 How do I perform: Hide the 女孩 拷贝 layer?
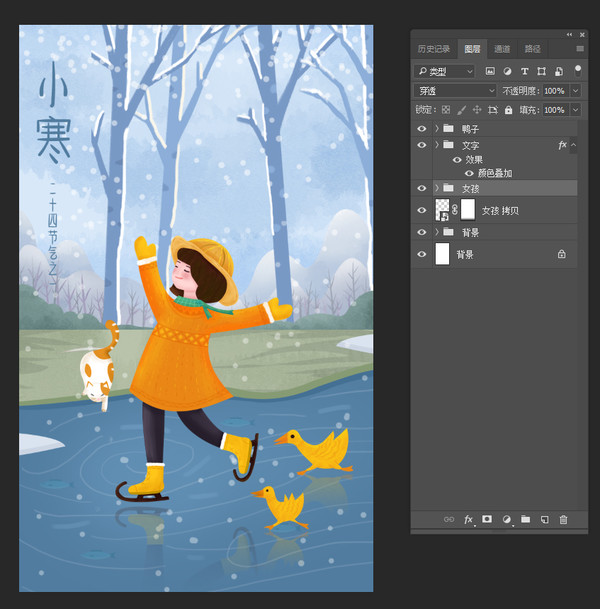(422, 210)
